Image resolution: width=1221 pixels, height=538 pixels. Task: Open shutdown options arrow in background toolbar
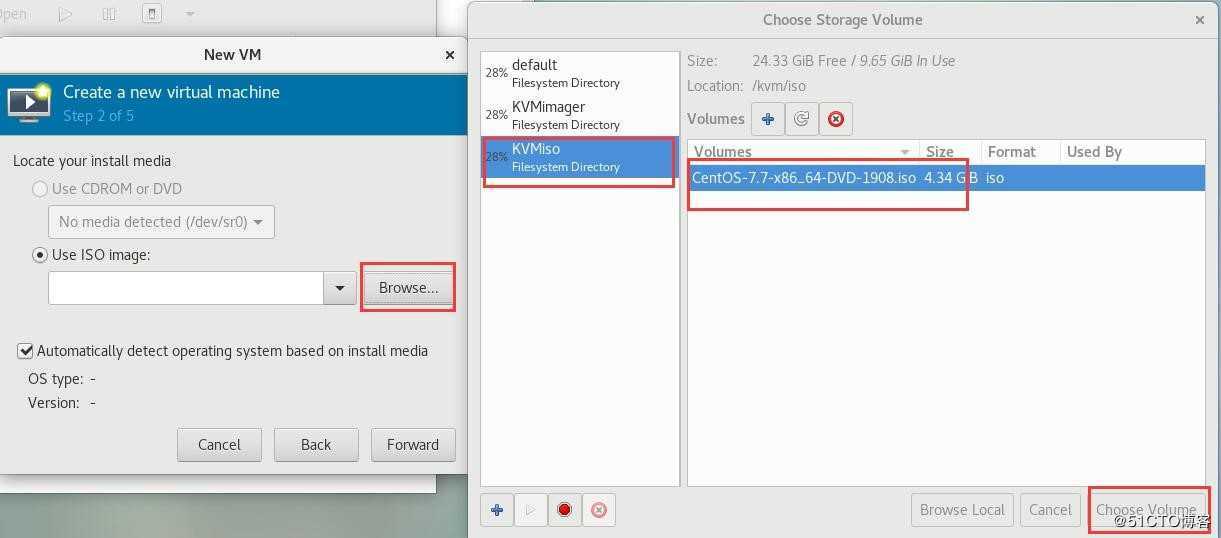pyautogui.click(x=190, y=14)
